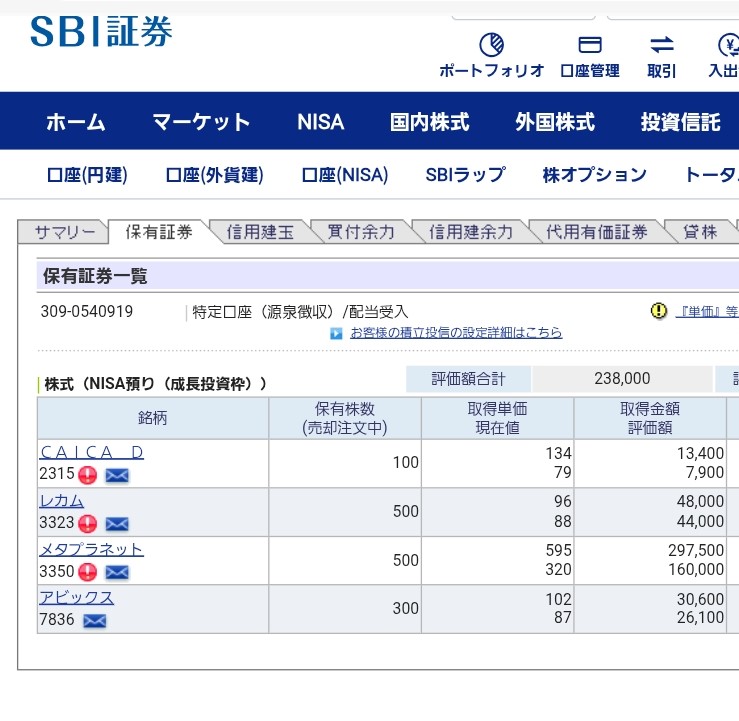Open the CAICA D stock link
Image resolution: width=739 pixels, height=721 pixels.
pyautogui.click(x=91, y=452)
